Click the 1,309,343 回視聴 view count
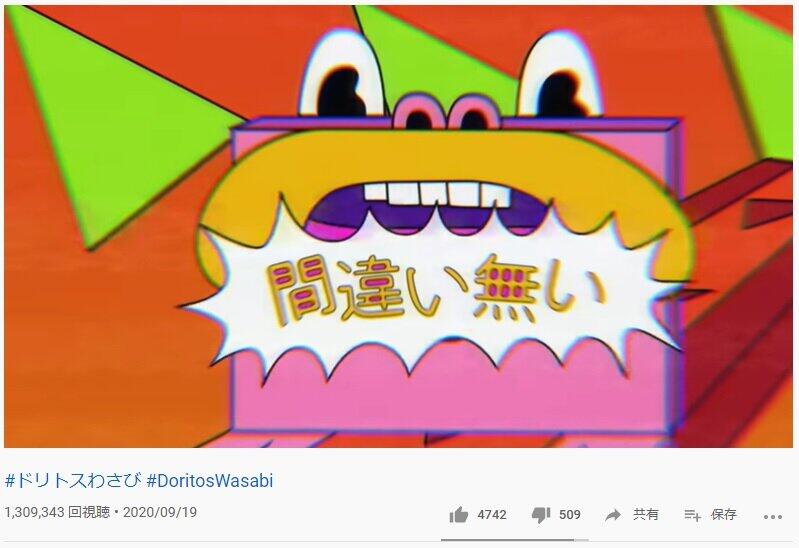 (58, 512)
